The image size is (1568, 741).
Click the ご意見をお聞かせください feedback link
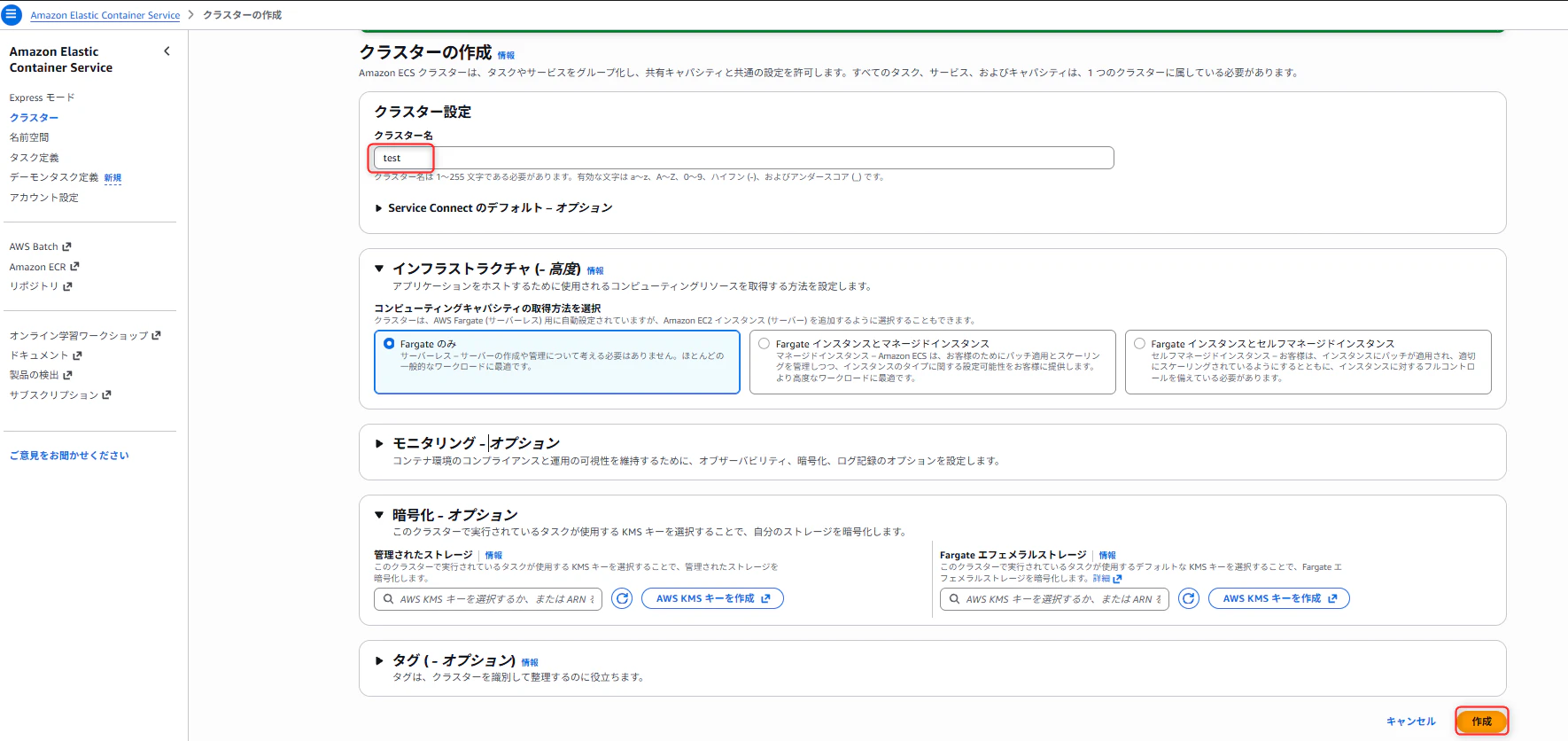pos(69,456)
